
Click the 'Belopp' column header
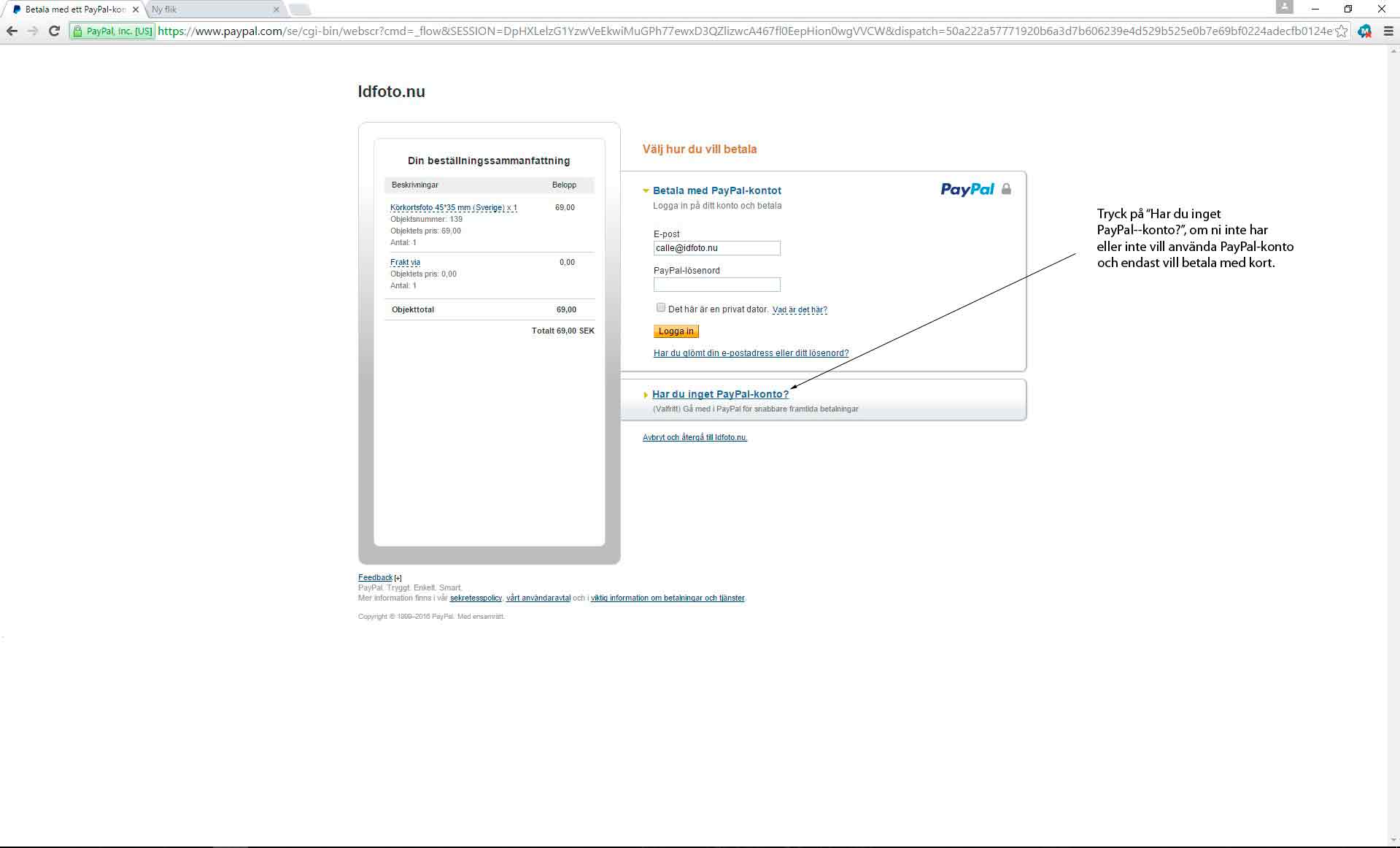pyautogui.click(x=564, y=185)
